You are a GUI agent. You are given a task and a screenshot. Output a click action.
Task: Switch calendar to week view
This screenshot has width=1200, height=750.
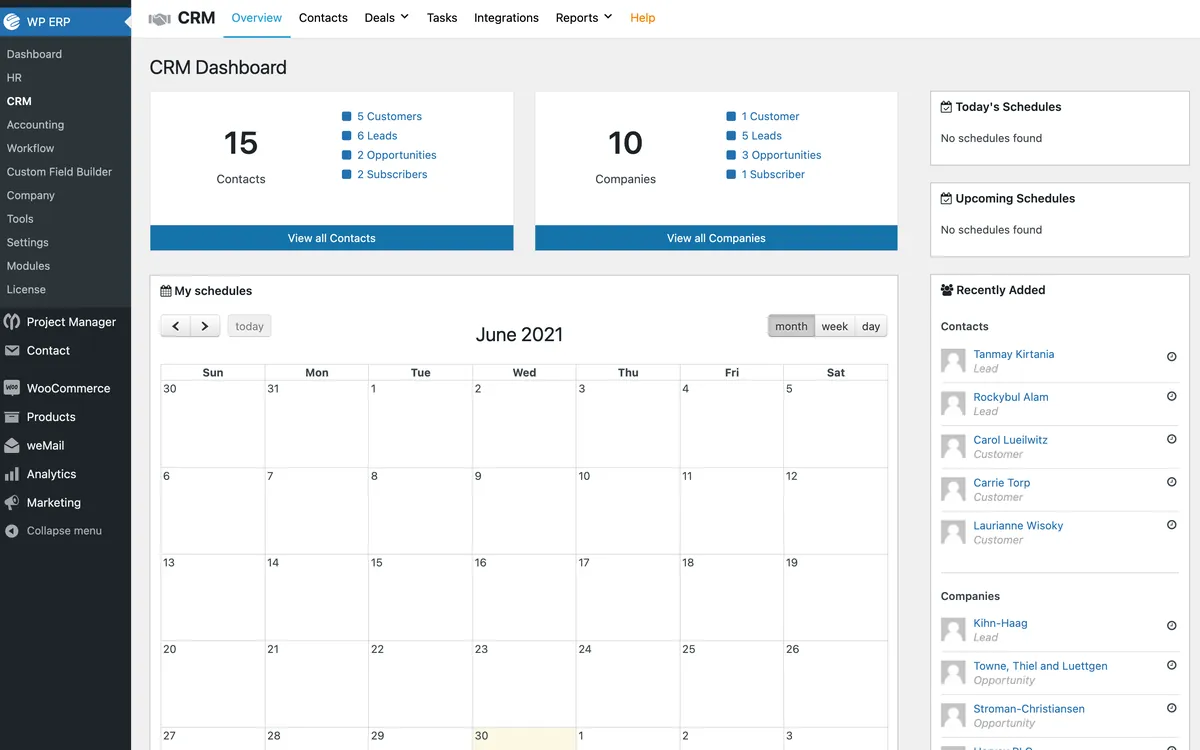835,326
